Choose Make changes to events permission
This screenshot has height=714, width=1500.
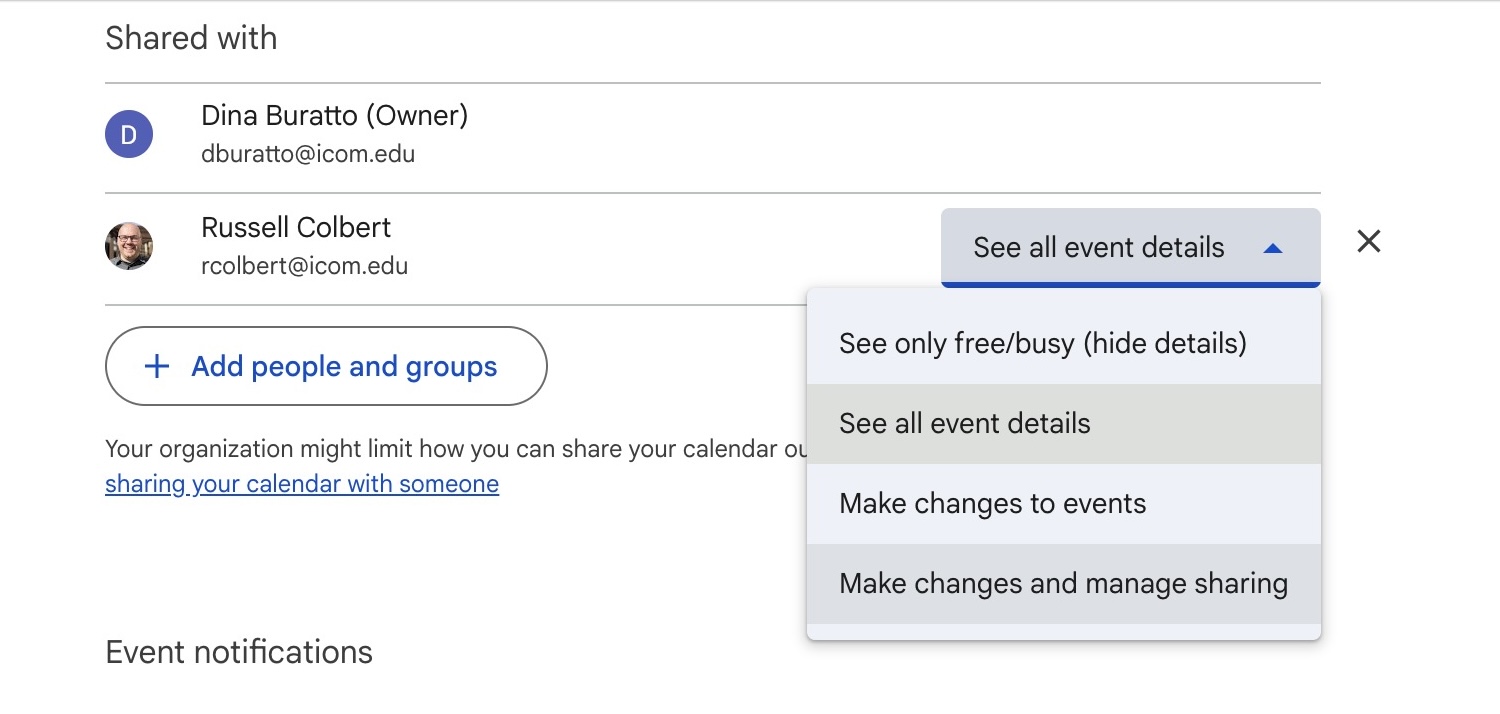(x=992, y=503)
